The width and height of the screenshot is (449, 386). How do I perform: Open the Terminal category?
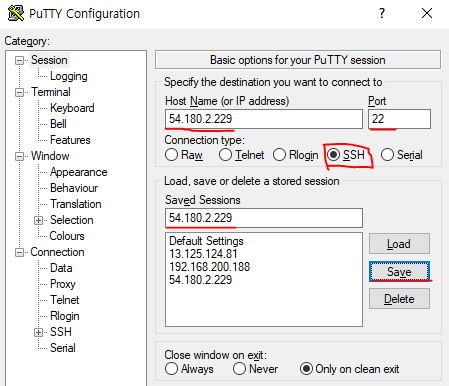(x=51, y=92)
